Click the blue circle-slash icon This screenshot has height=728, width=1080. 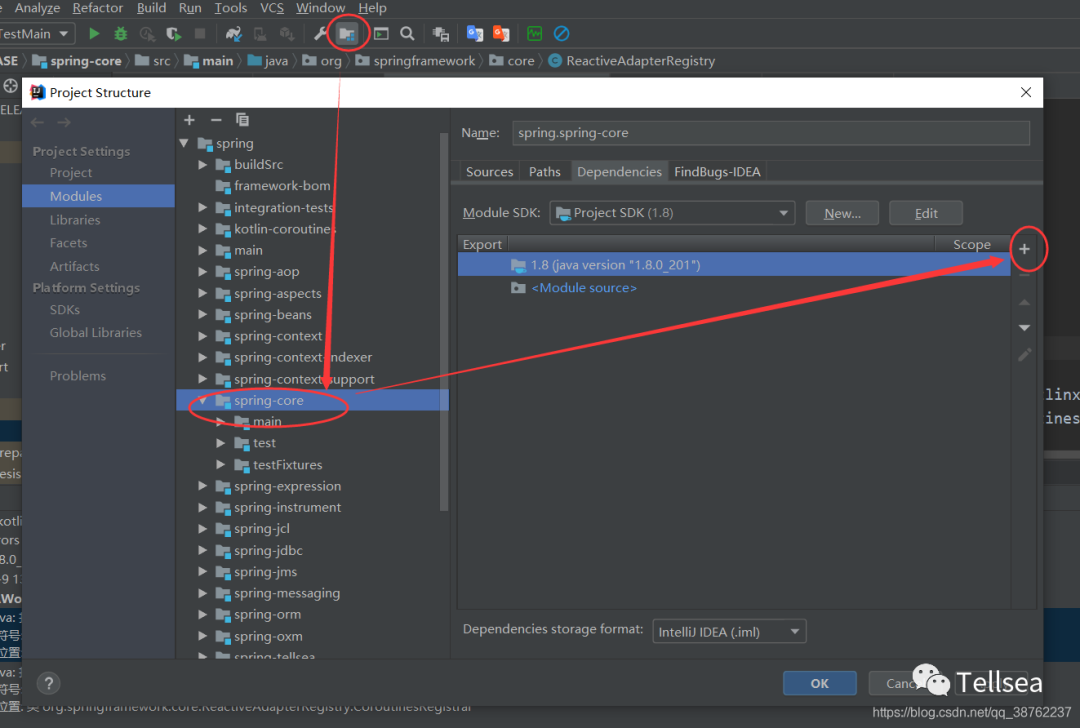pyautogui.click(x=561, y=33)
